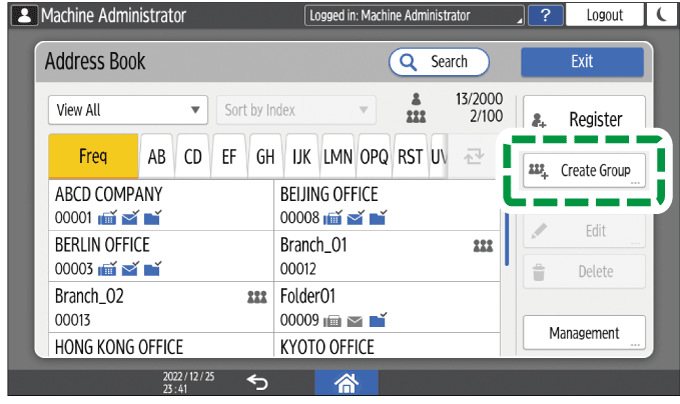Click the blue Exit button
Viewport: 680px width, 404px height.
pos(582,62)
